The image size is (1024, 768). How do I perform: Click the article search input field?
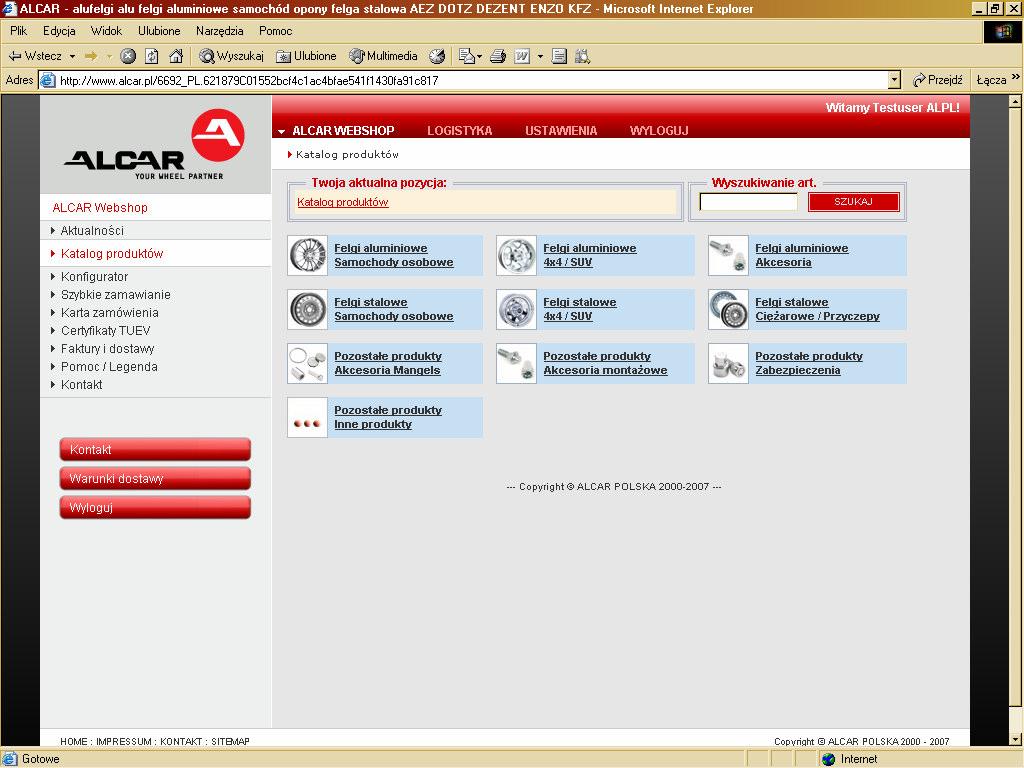click(x=748, y=202)
